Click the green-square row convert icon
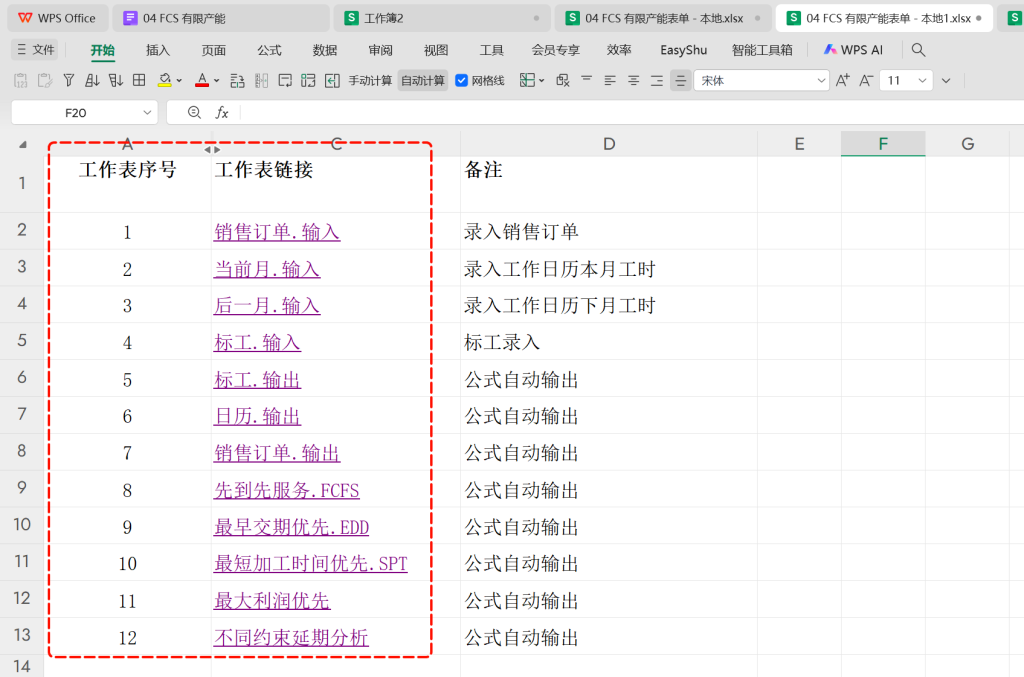This screenshot has height=677, width=1024. (308, 80)
